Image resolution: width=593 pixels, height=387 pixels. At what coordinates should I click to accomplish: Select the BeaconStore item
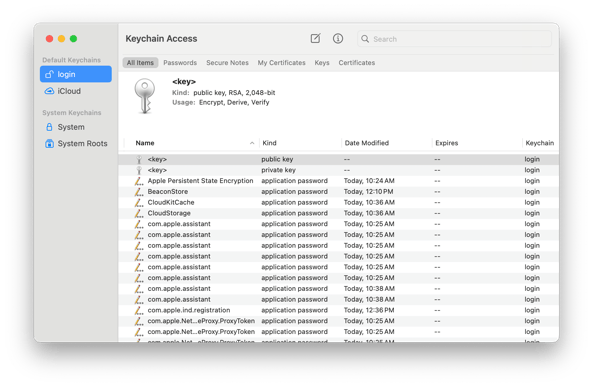[x=338, y=191]
